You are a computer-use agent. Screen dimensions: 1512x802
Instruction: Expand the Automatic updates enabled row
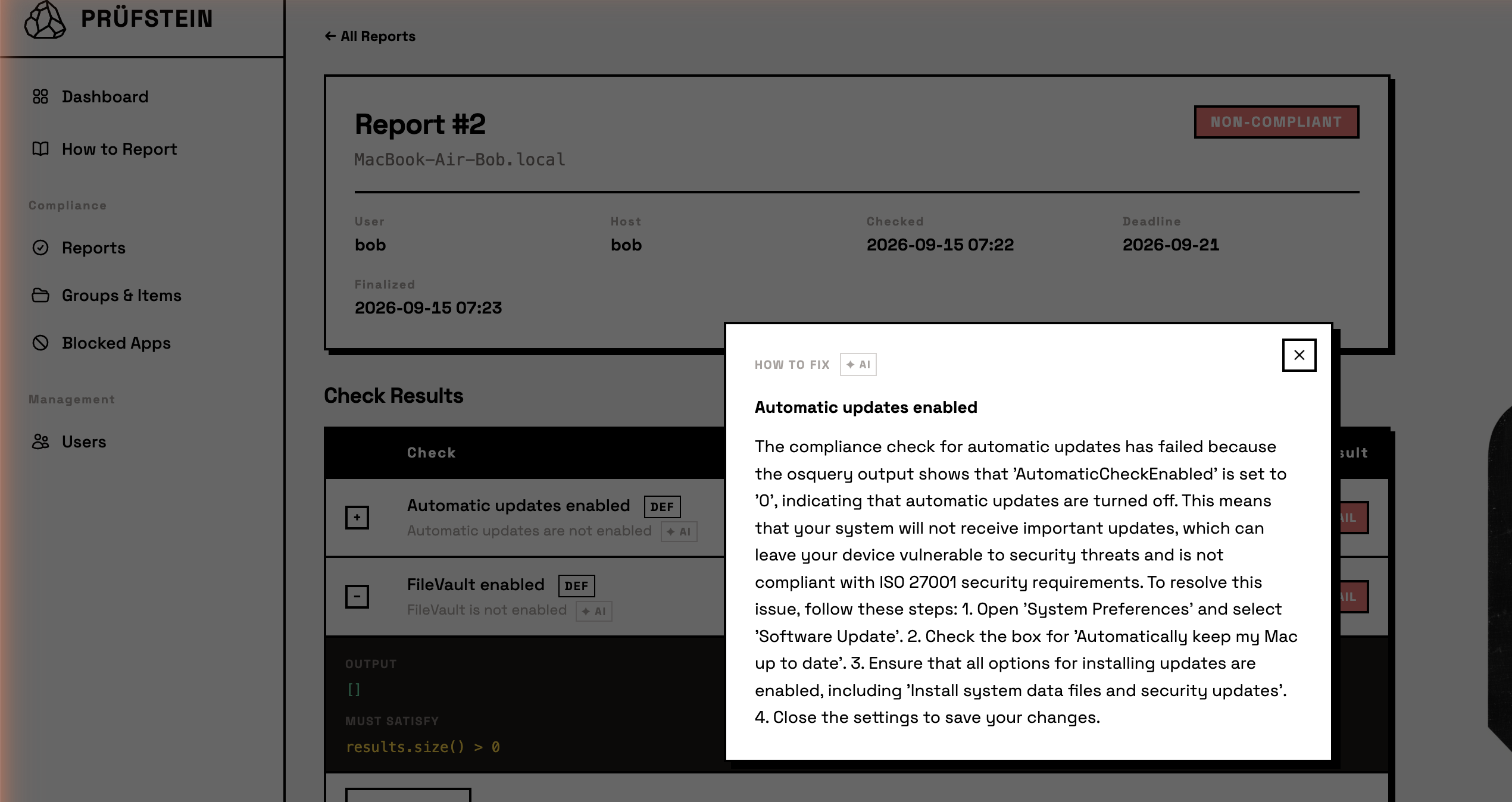[357, 518]
